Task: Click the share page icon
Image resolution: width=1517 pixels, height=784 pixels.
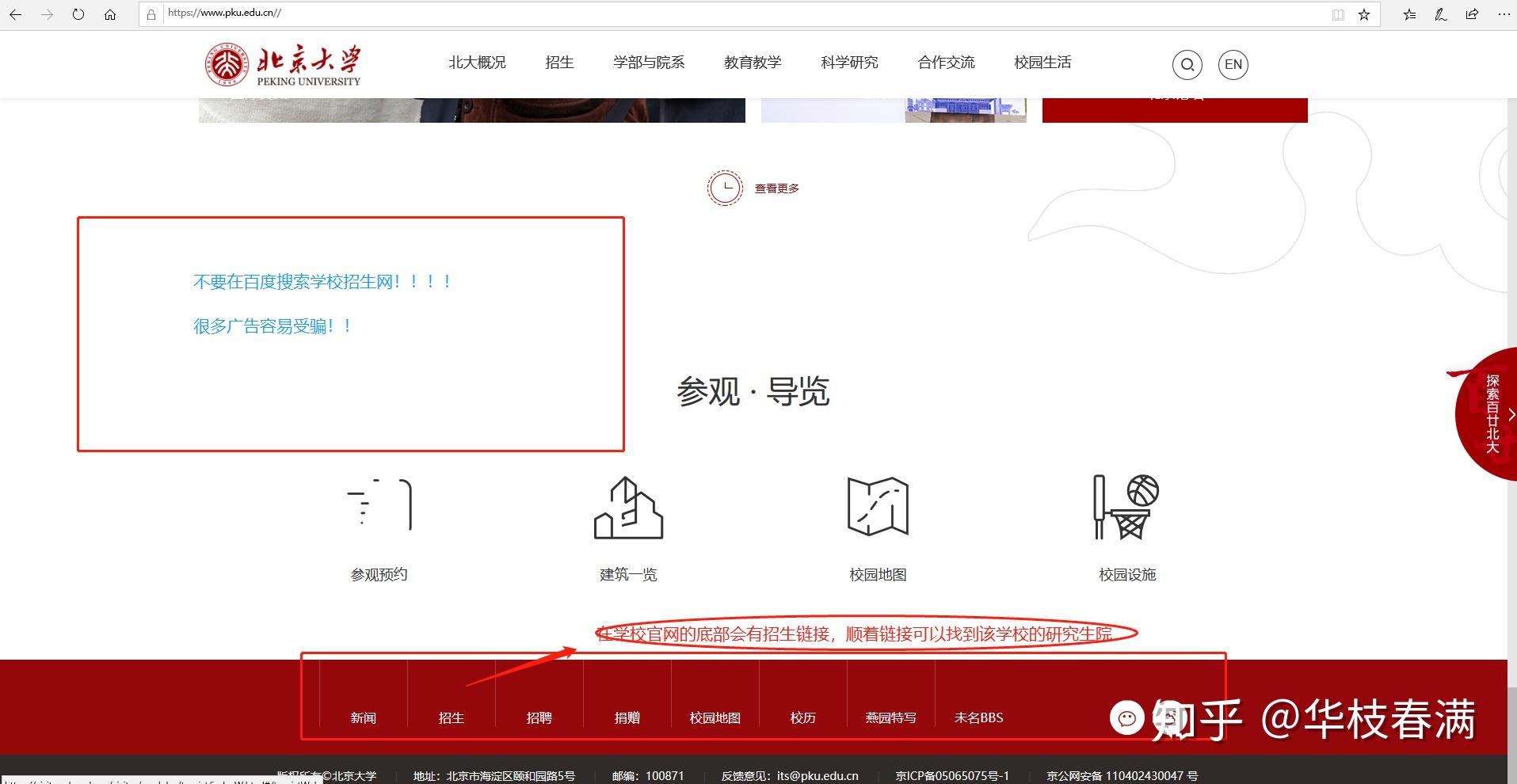Action: click(1472, 14)
